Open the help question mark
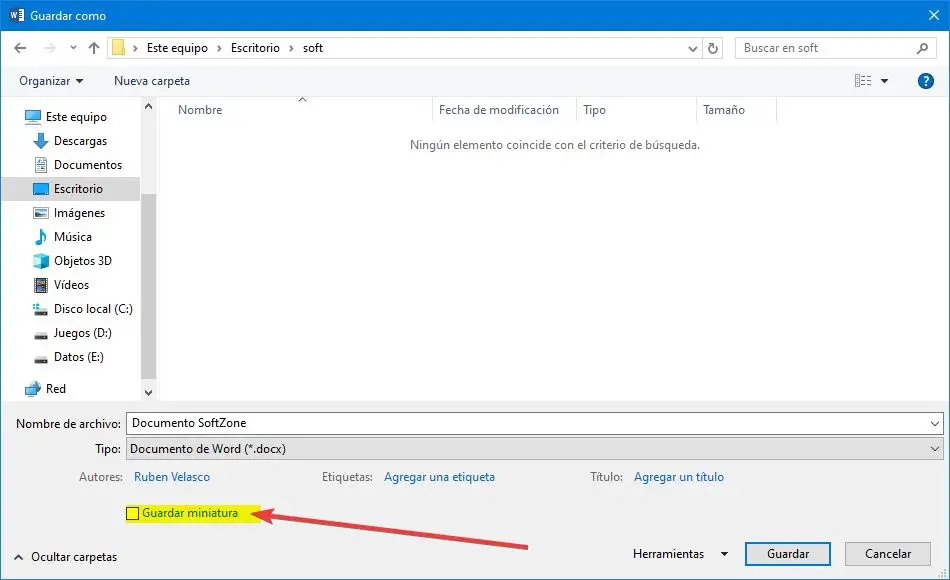This screenshot has height=580, width=950. [x=926, y=81]
